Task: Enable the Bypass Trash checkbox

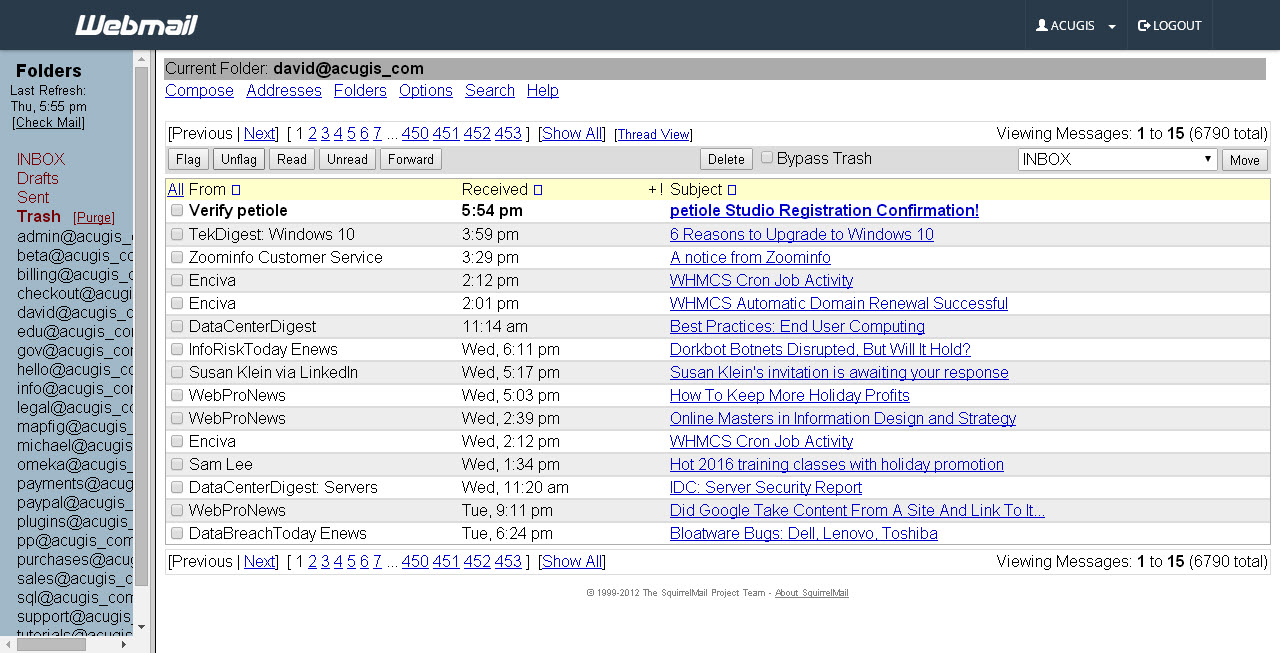Action: tap(767, 158)
